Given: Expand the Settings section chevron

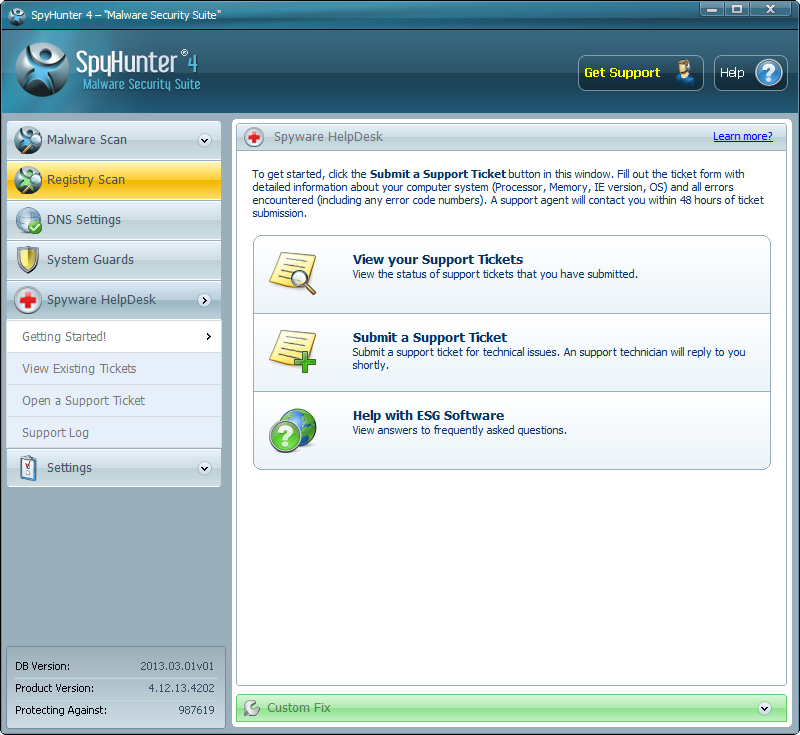Looking at the screenshot, I should (x=205, y=468).
